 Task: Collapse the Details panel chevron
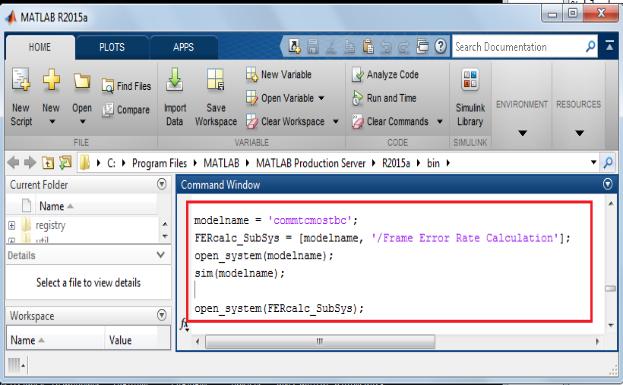pos(161,255)
